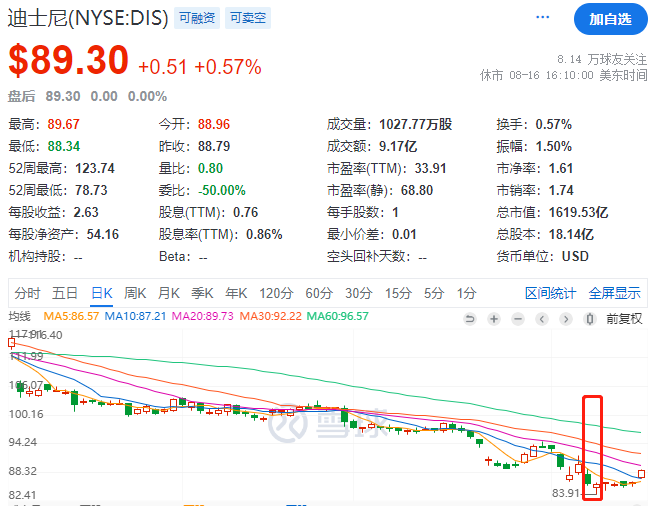Click the latest candlestick at chart's right end
This screenshot has height=506, width=651.
(641, 474)
